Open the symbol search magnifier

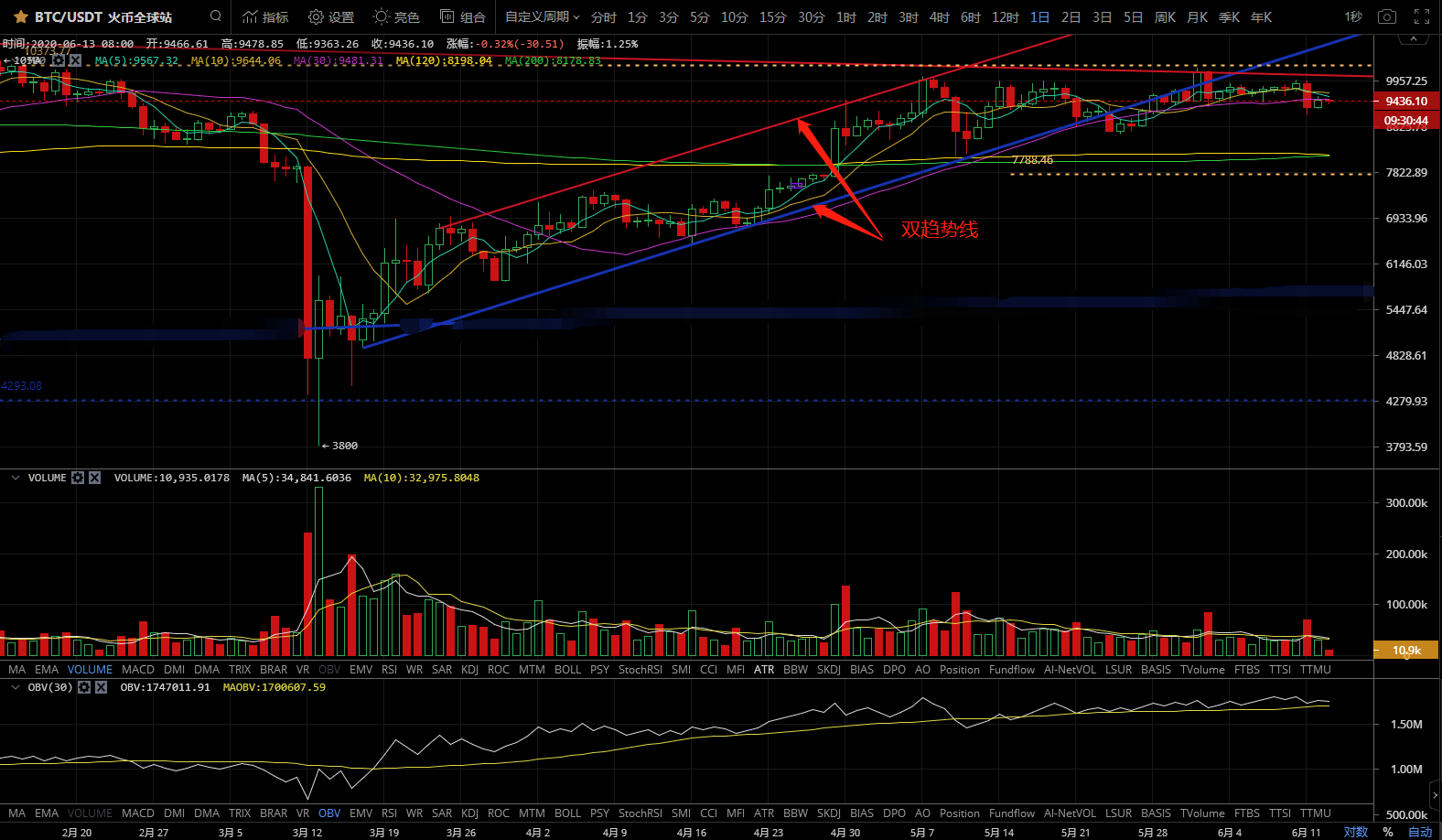pos(215,16)
